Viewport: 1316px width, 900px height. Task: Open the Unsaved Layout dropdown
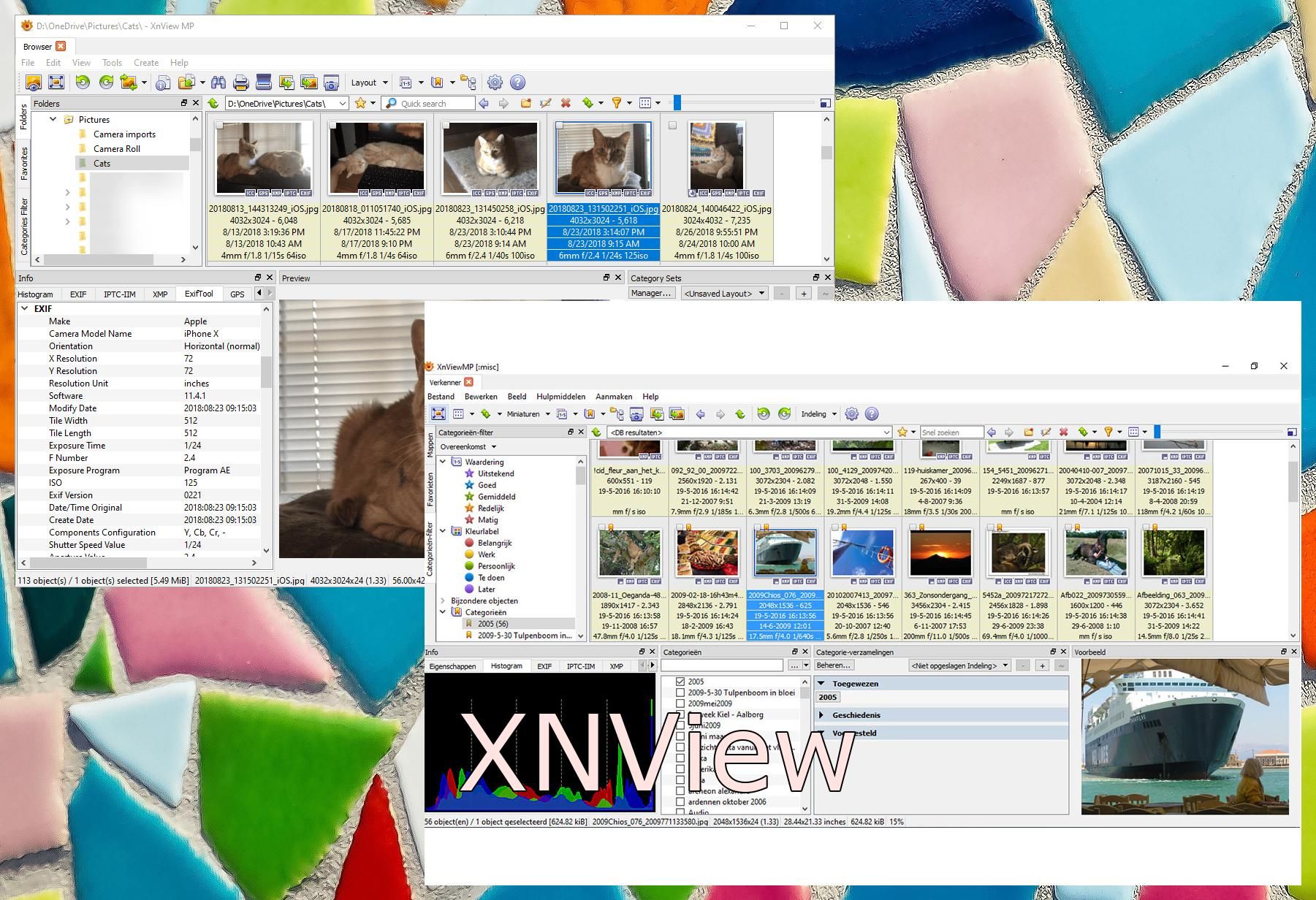point(723,294)
